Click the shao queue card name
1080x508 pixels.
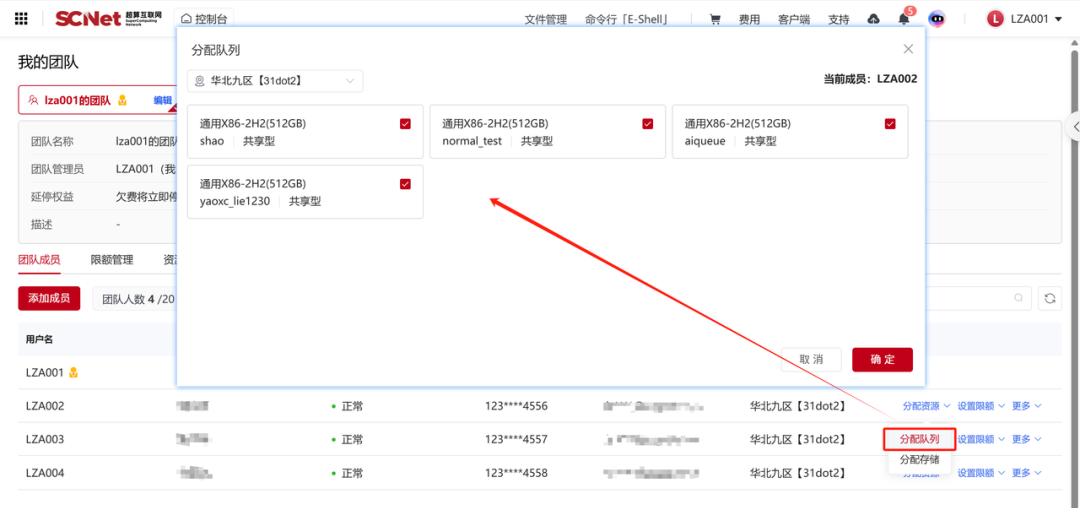[x=212, y=141]
